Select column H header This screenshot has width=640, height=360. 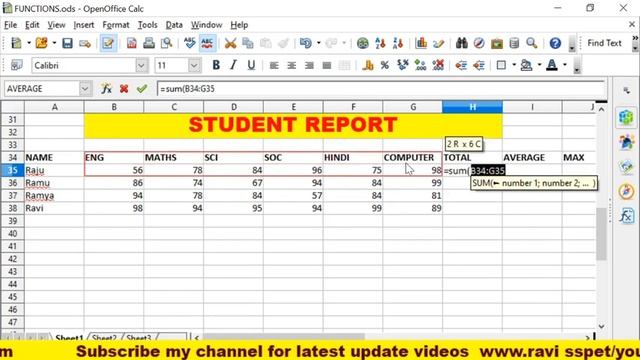click(472, 107)
